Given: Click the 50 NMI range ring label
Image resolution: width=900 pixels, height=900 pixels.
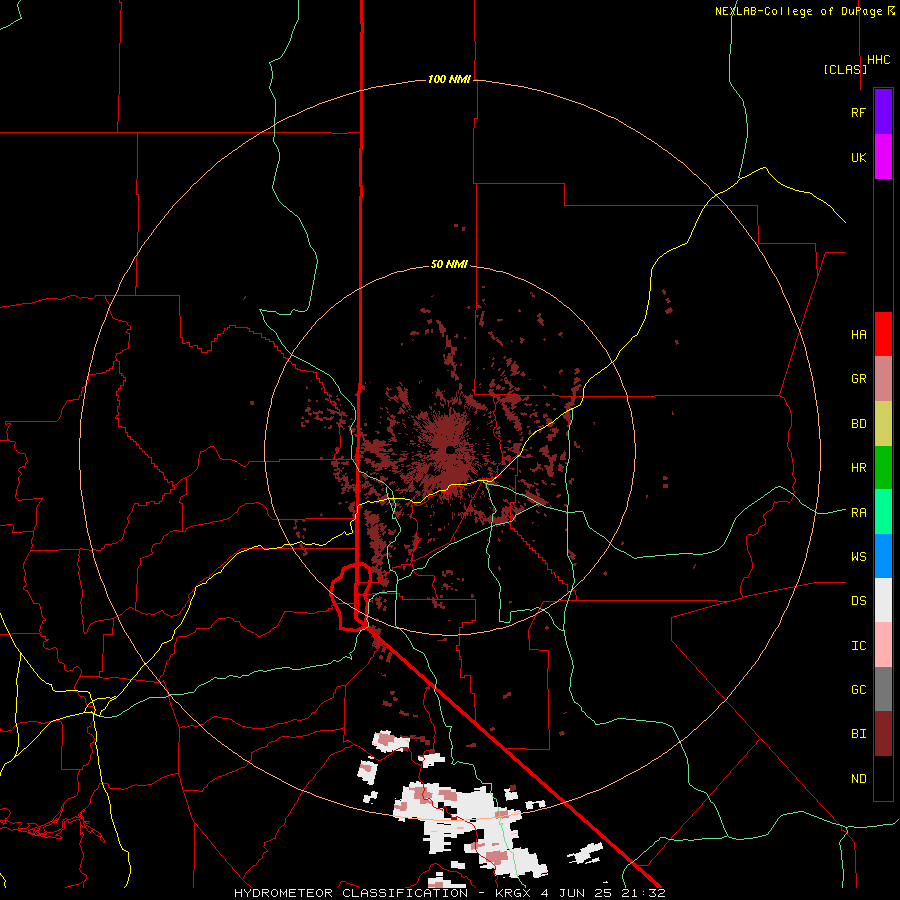Looking at the screenshot, I should [449, 264].
